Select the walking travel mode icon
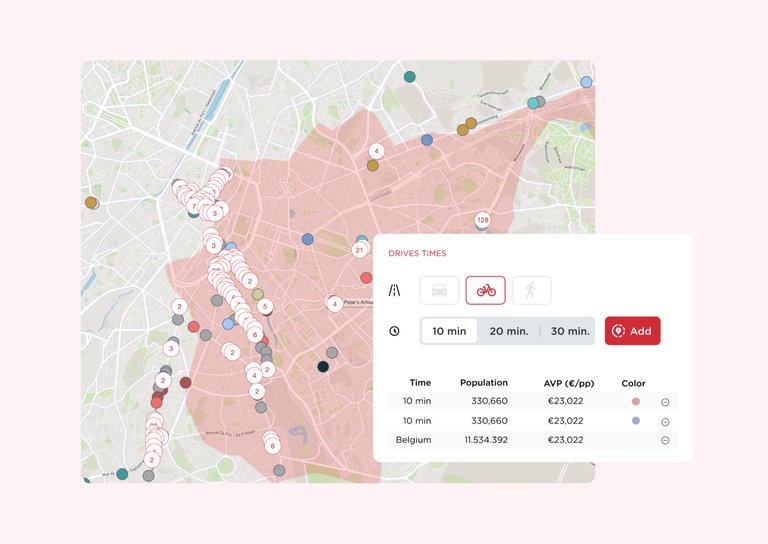This screenshot has height=544, width=768. pos(531,290)
